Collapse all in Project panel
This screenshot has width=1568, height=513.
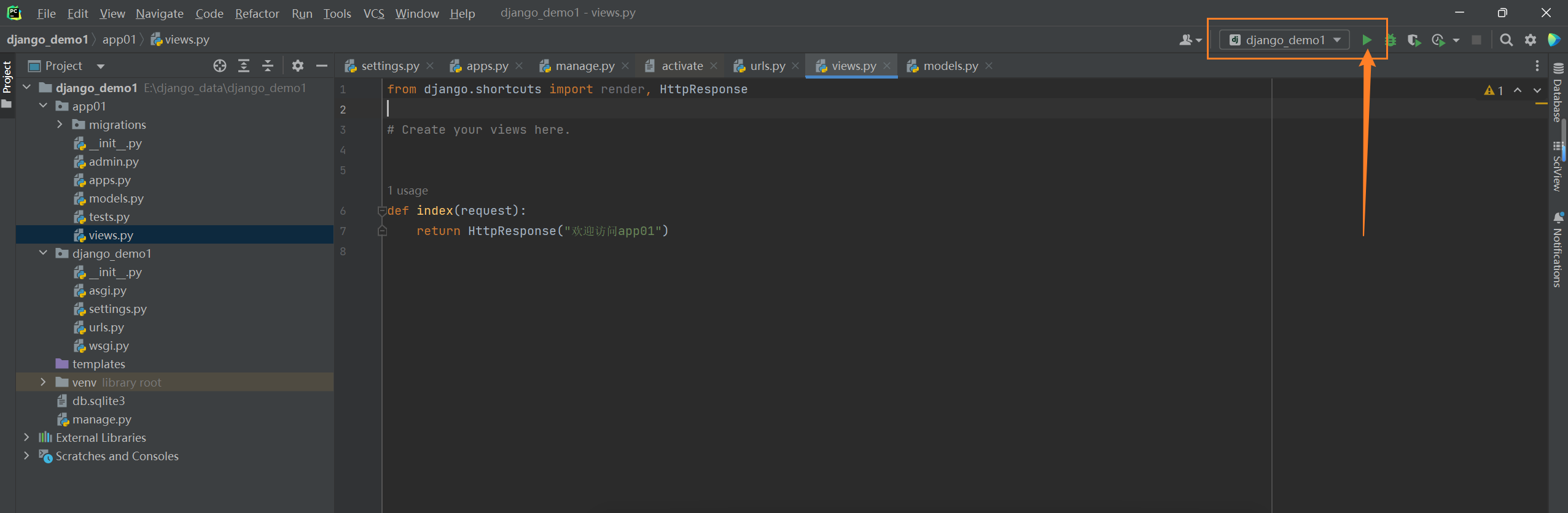[268, 66]
